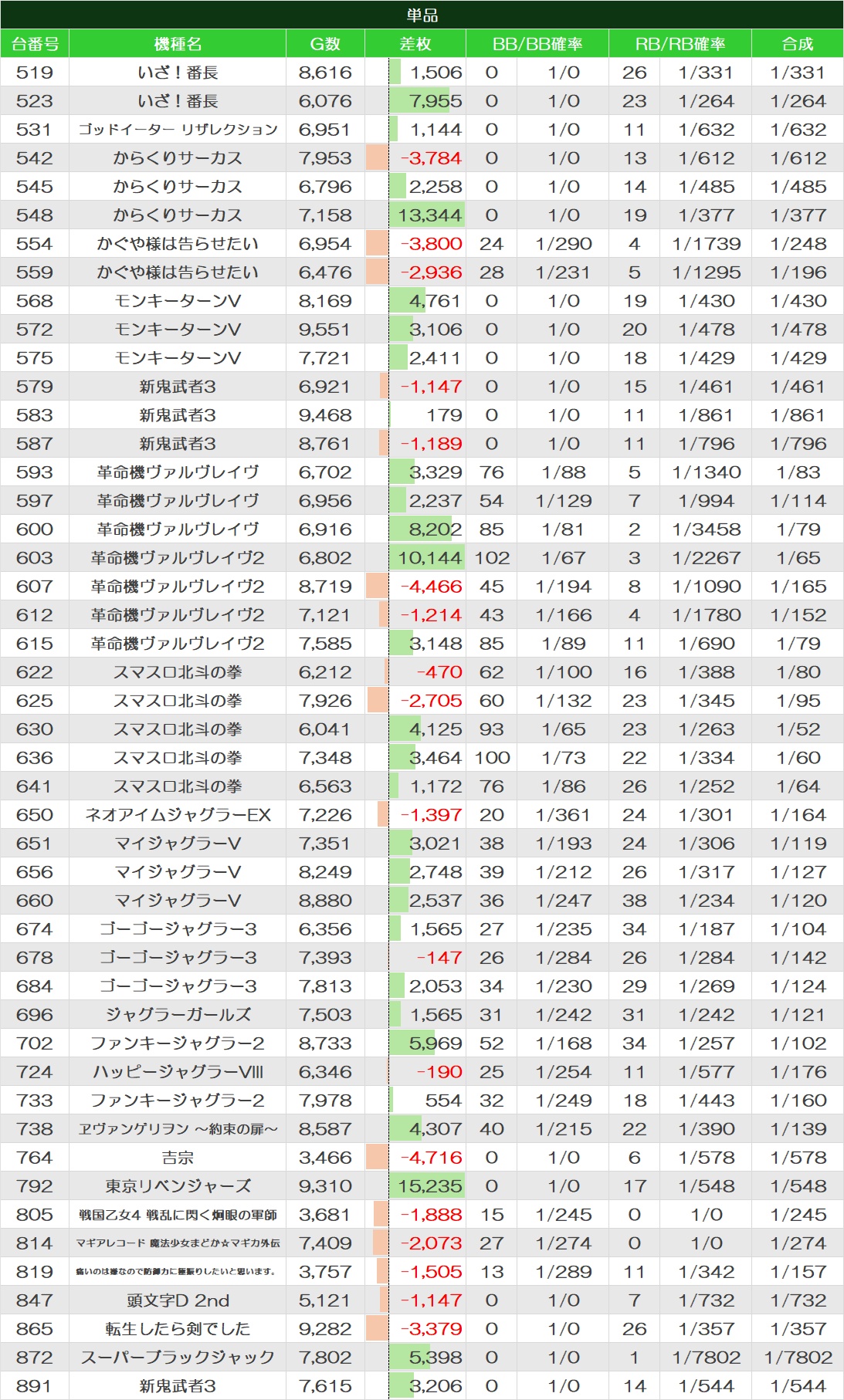The width and height of the screenshot is (844, 1400).
Task: Click 転生したら剣でした machine name
Action: tap(178, 1329)
